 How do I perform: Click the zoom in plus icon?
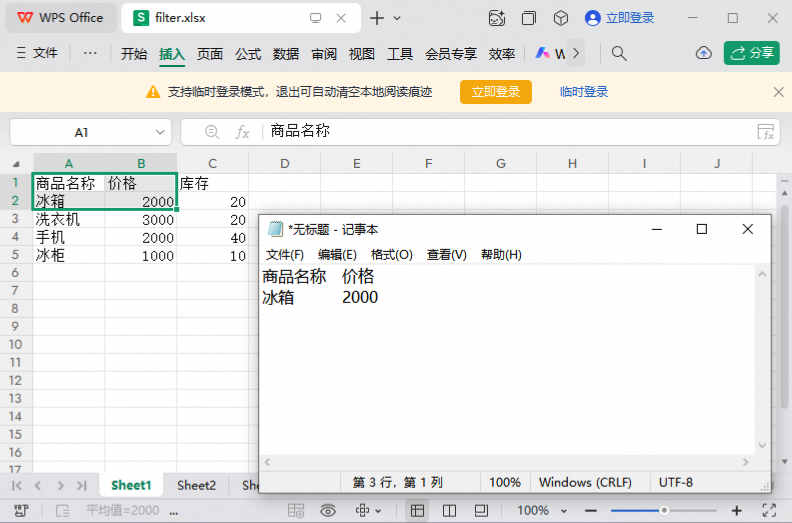(x=736, y=511)
